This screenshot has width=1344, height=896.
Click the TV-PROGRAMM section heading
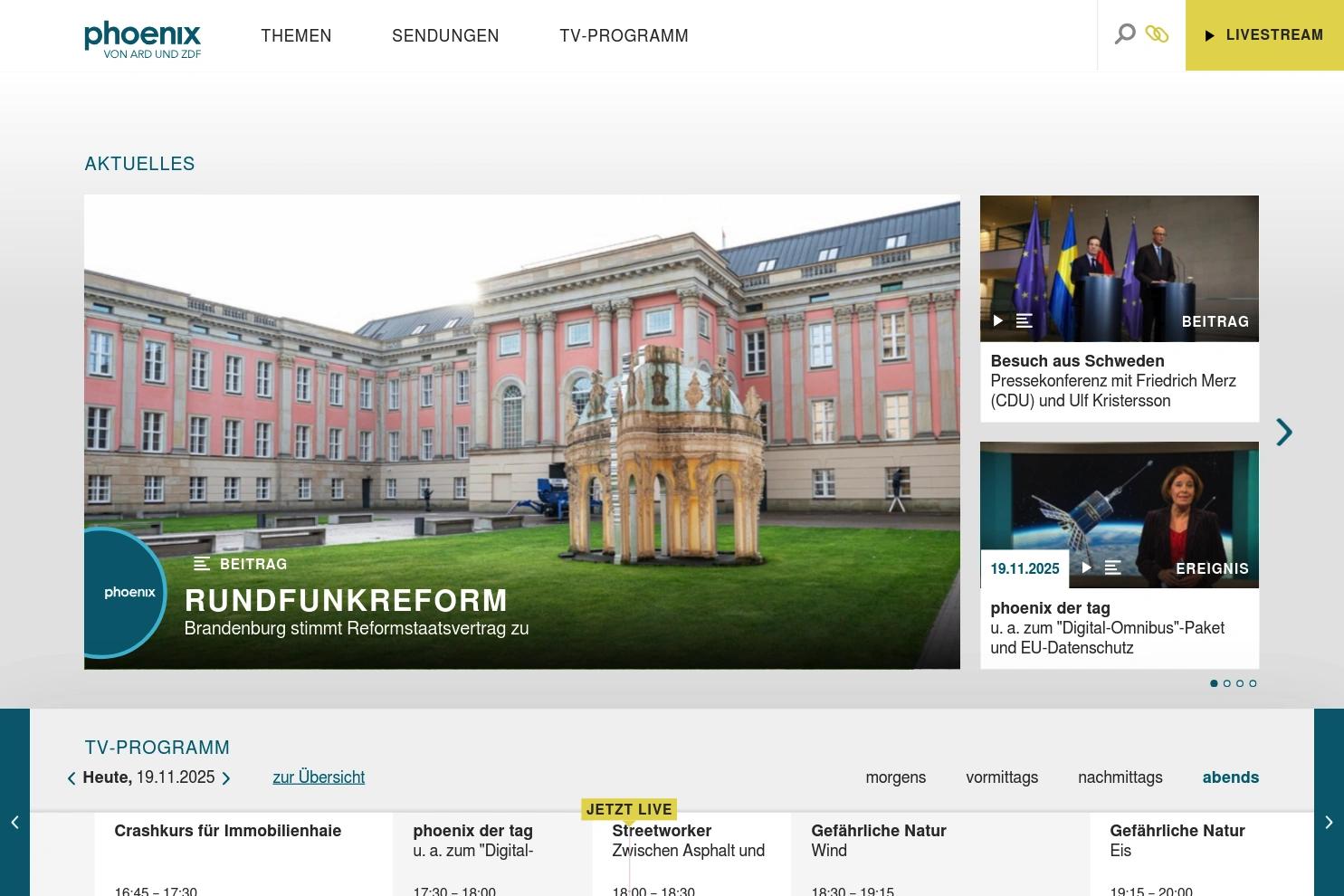tap(157, 748)
